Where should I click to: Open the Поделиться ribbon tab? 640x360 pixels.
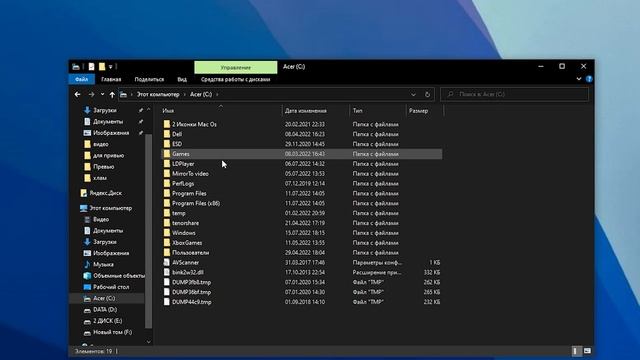coord(149,79)
